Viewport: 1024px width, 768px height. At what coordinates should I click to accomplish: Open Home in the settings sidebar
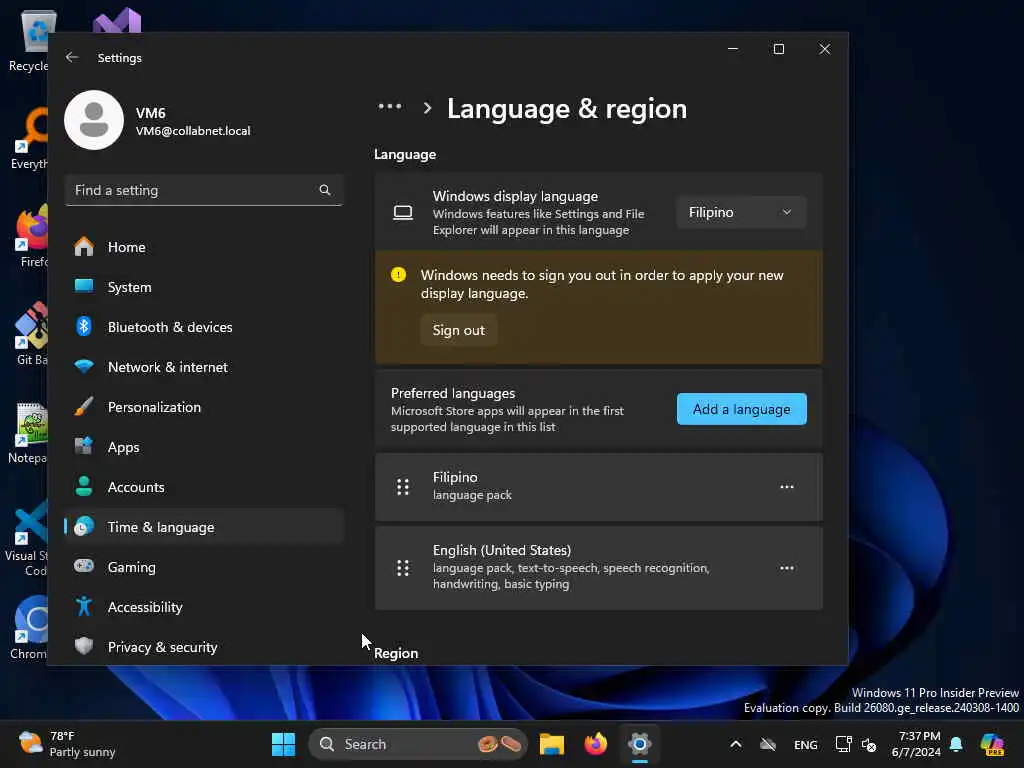[x=204, y=247]
